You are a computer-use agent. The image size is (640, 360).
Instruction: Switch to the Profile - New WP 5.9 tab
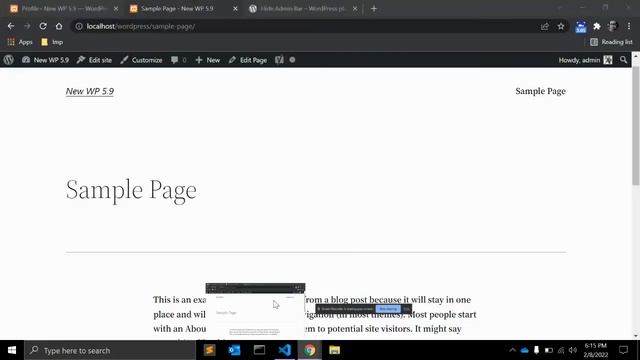(x=64, y=9)
